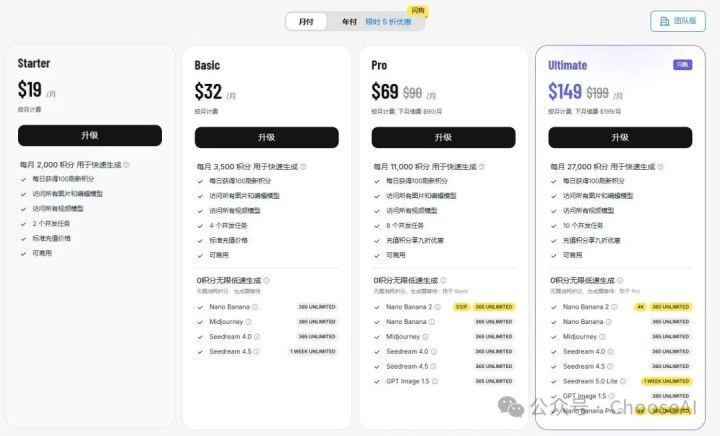Click Ultimate plan Nano Banana 2 info icon
The width and height of the screenshot is (720, 436).
[614, 307]
